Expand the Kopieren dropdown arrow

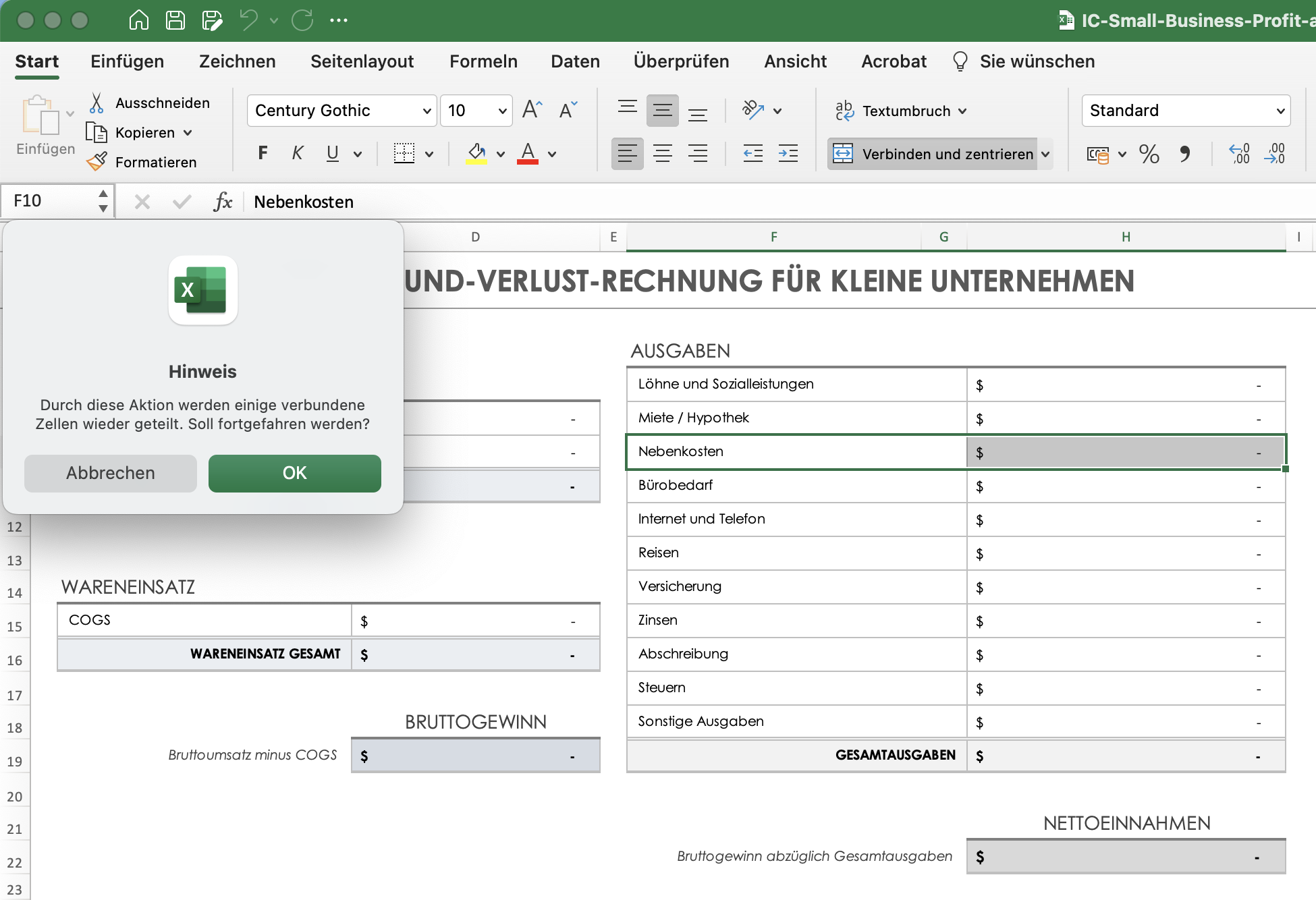[188, 132]
